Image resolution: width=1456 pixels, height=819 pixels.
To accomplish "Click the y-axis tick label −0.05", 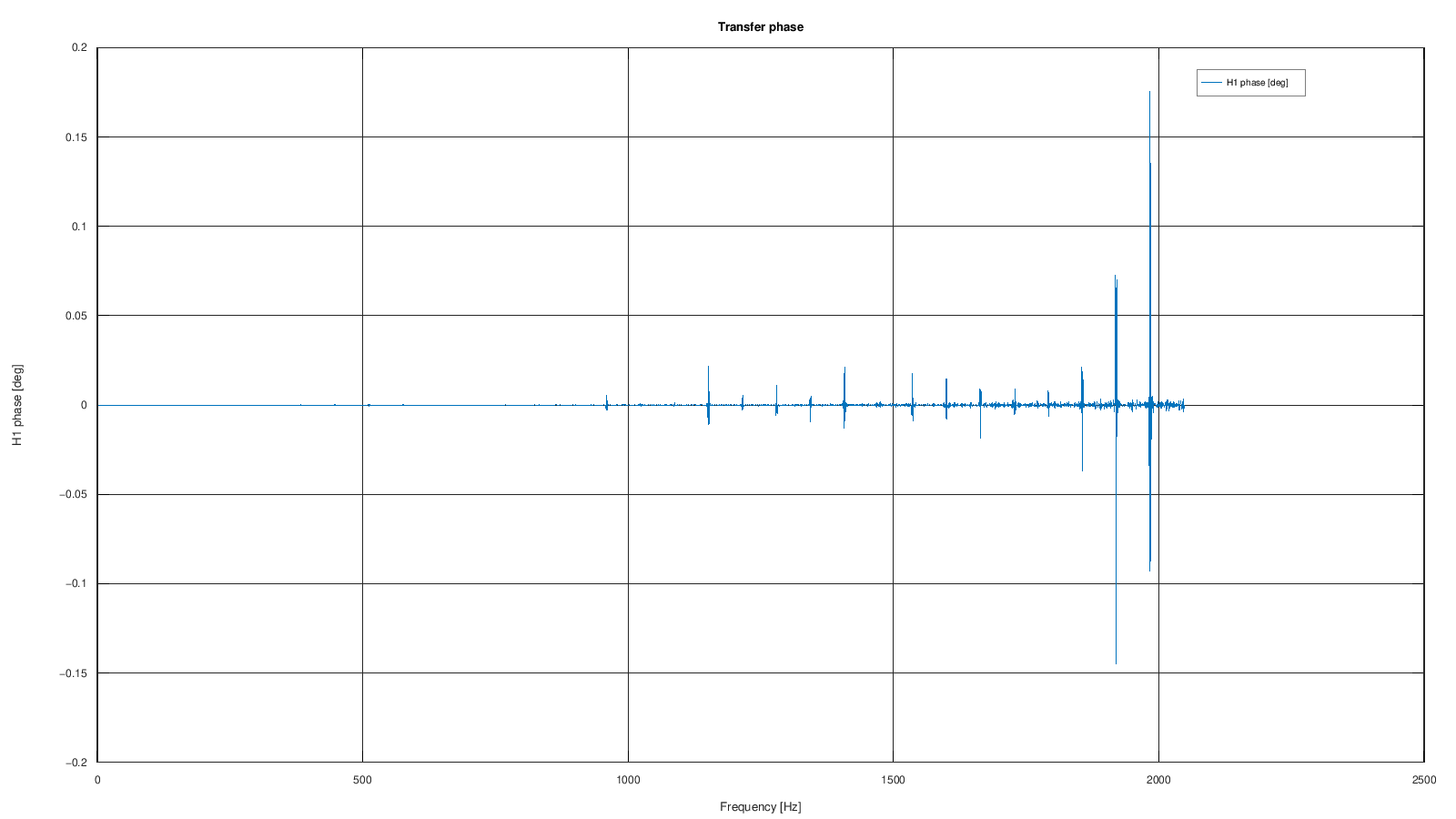I will pos(74,494).
